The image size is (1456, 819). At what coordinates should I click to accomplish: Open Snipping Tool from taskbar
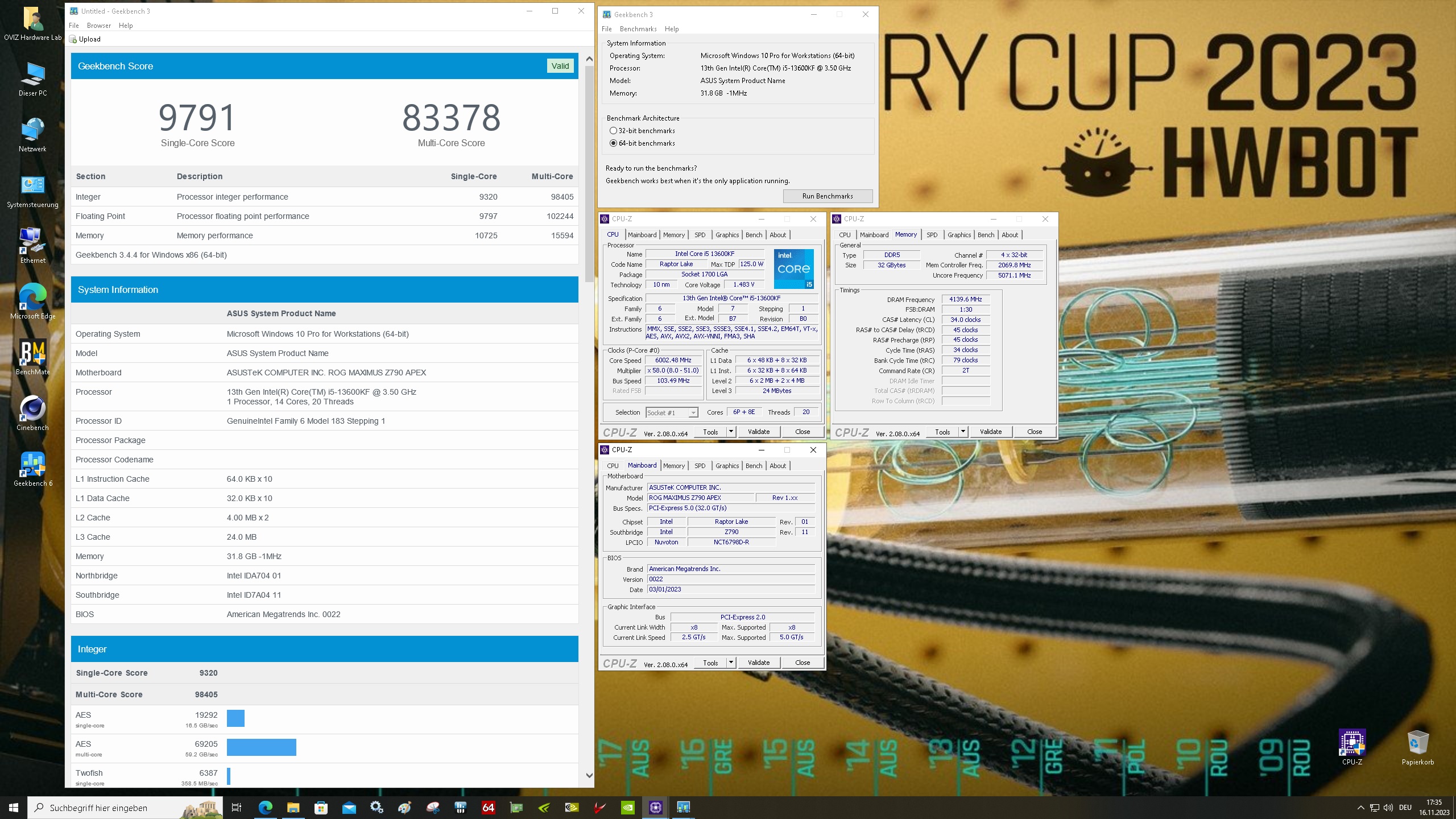pos(432,808)
